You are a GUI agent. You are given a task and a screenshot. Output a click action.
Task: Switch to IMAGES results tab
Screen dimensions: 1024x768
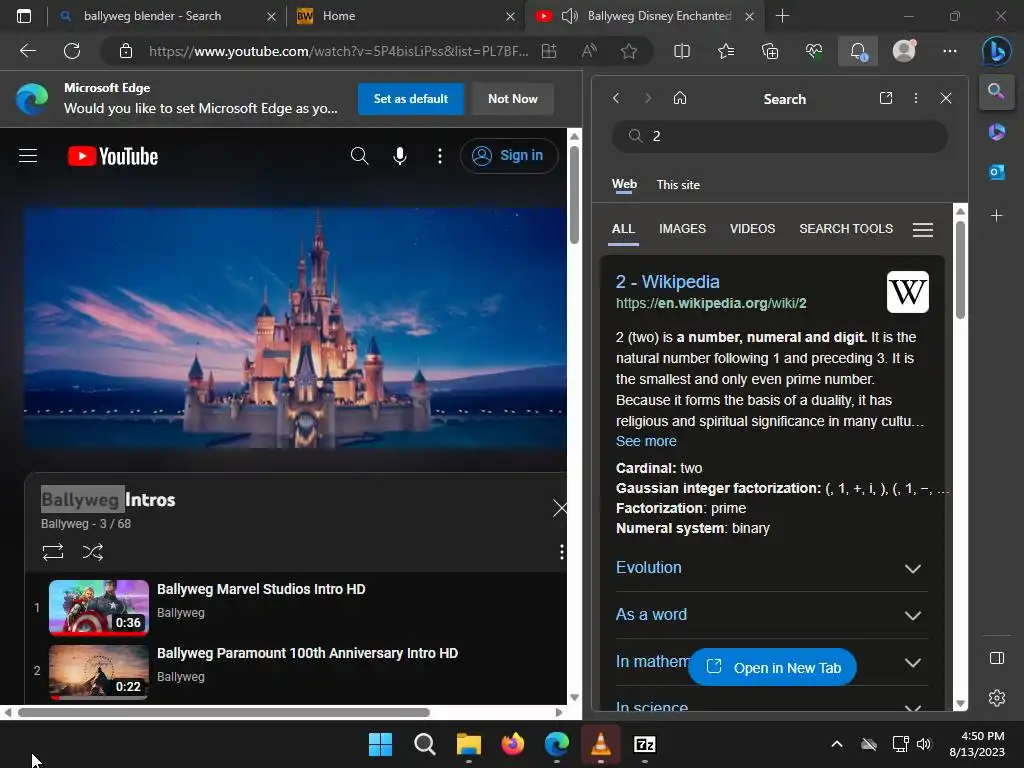click(x=682, y=229)
